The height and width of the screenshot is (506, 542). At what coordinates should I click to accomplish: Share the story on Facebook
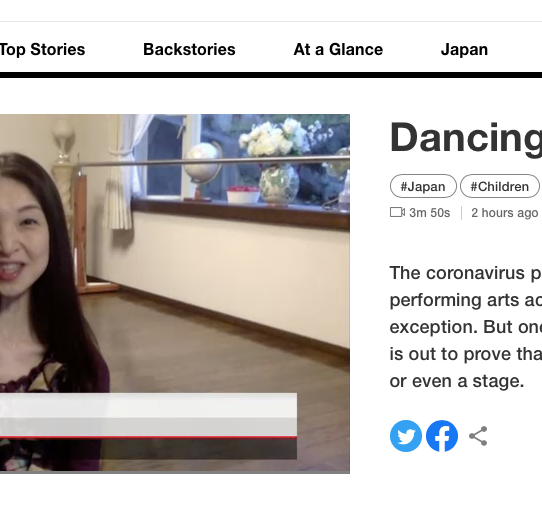(442, 436)
